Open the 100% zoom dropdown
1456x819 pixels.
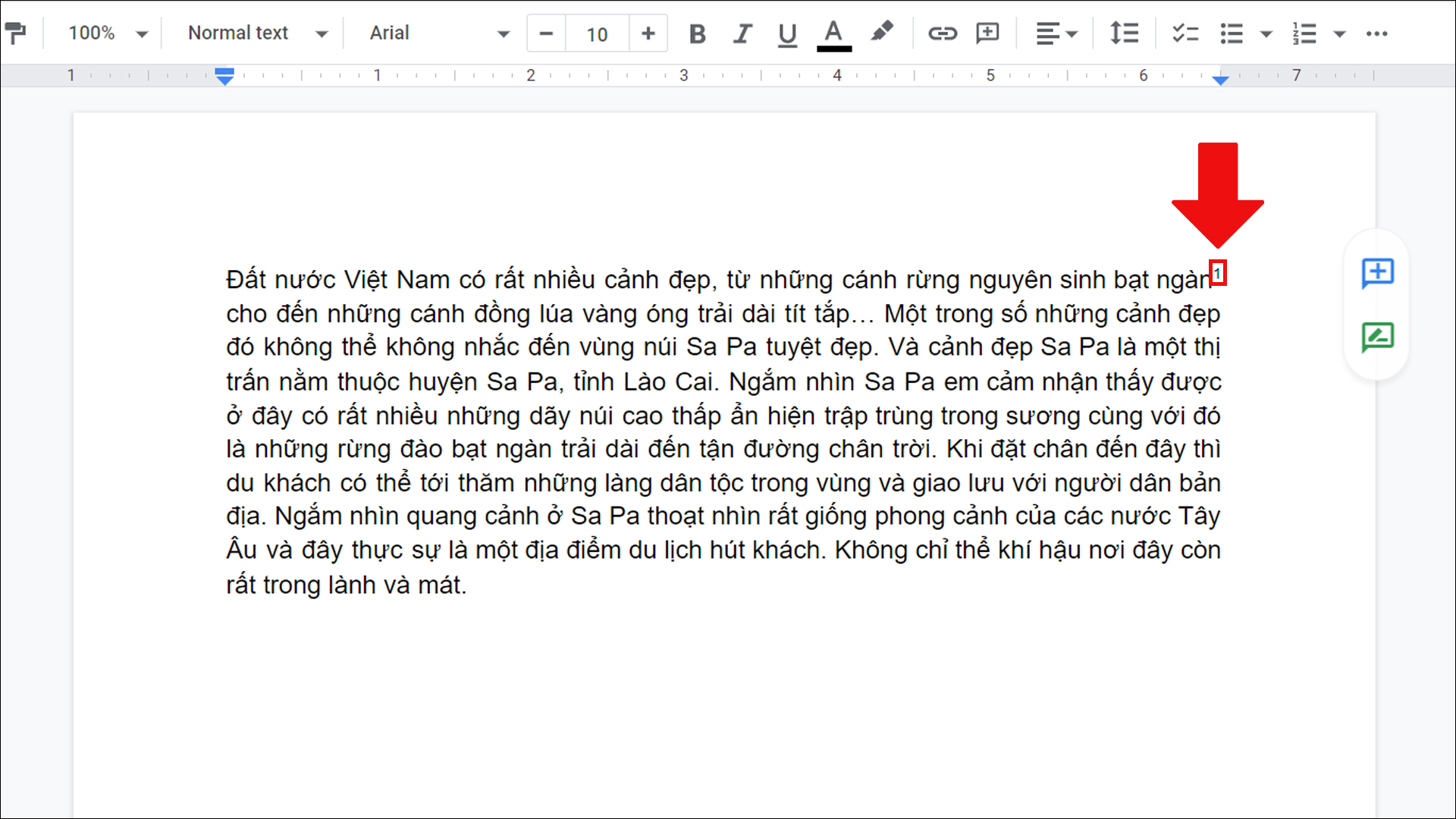107,33
